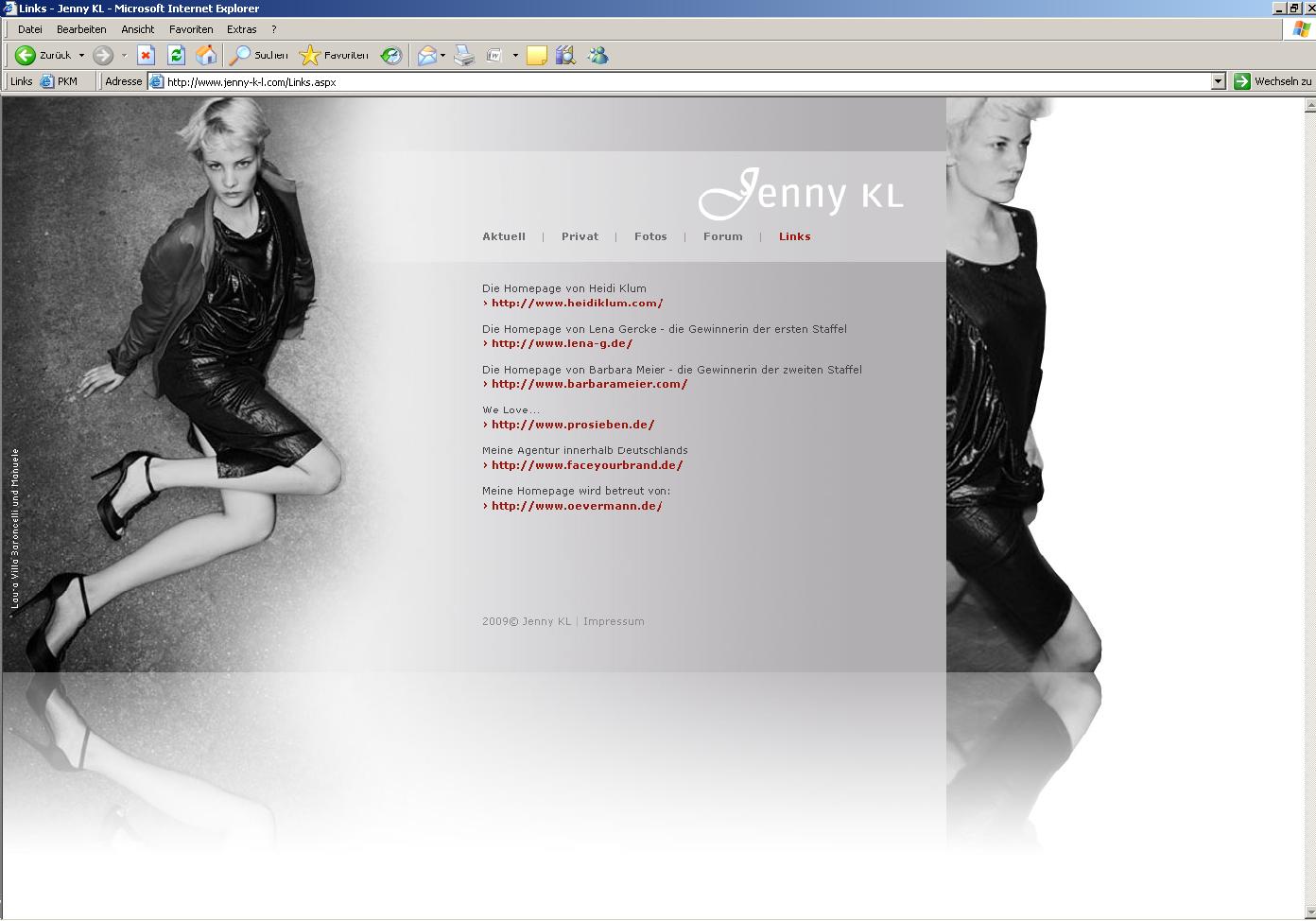
Task: Switch to the Fotos page tab
Action: [650, 236]
